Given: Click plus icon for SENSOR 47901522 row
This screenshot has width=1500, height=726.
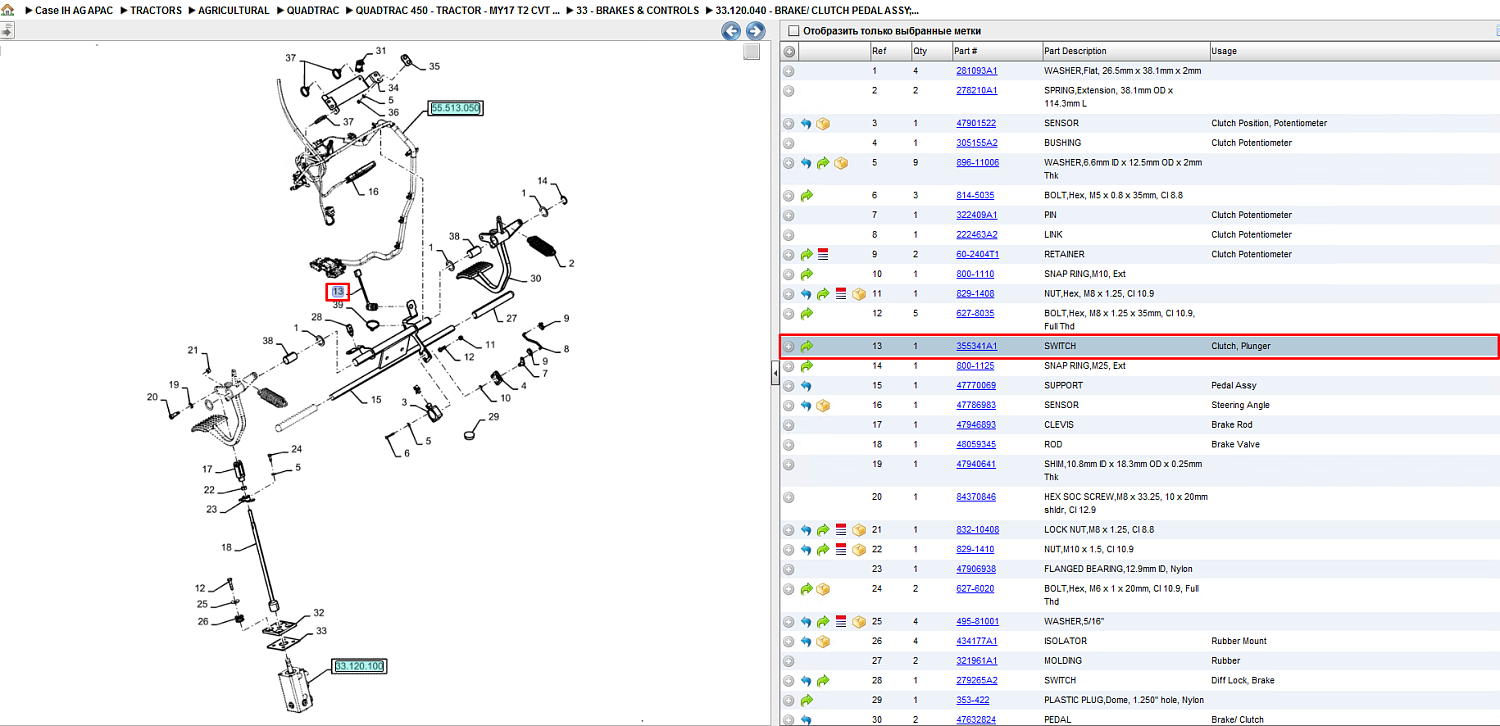Looking at the screenshot, I should [789, 123].
